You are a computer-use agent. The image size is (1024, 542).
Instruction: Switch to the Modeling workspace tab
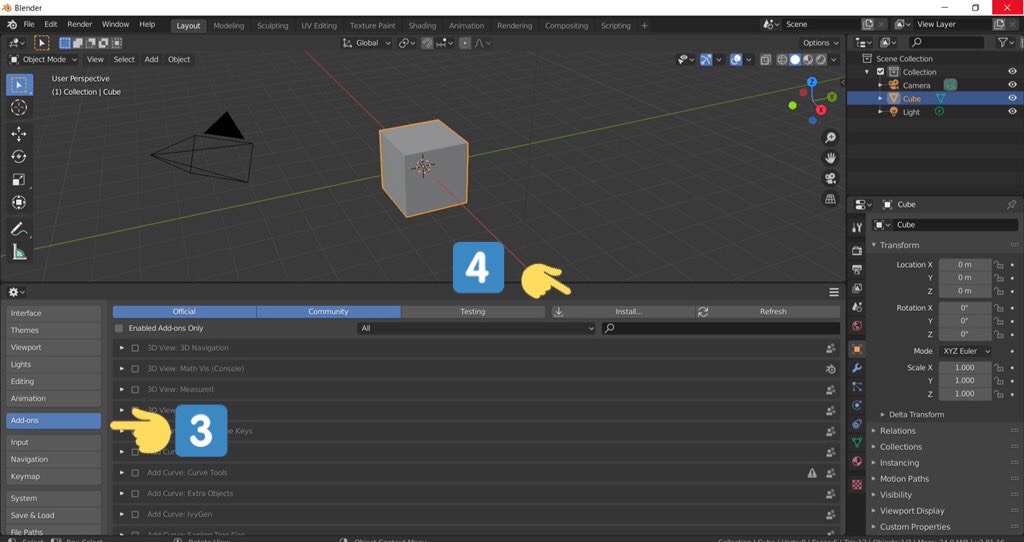(229, 25)
